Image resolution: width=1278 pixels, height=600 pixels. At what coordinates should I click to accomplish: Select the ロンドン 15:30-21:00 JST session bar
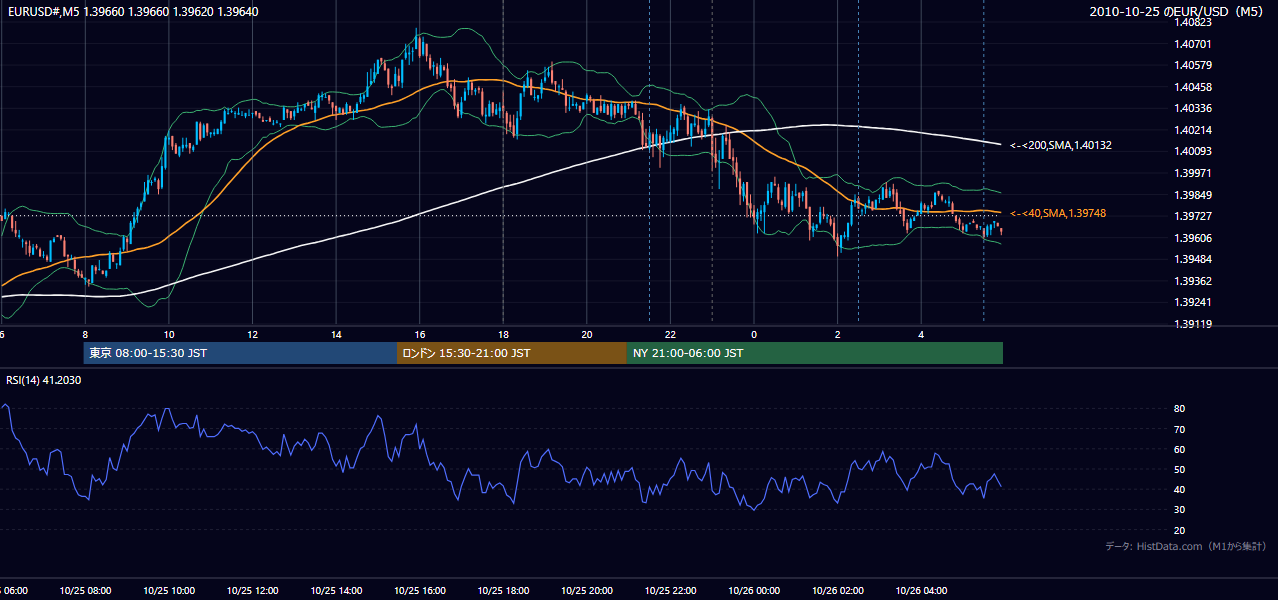(x=512, y=353)
